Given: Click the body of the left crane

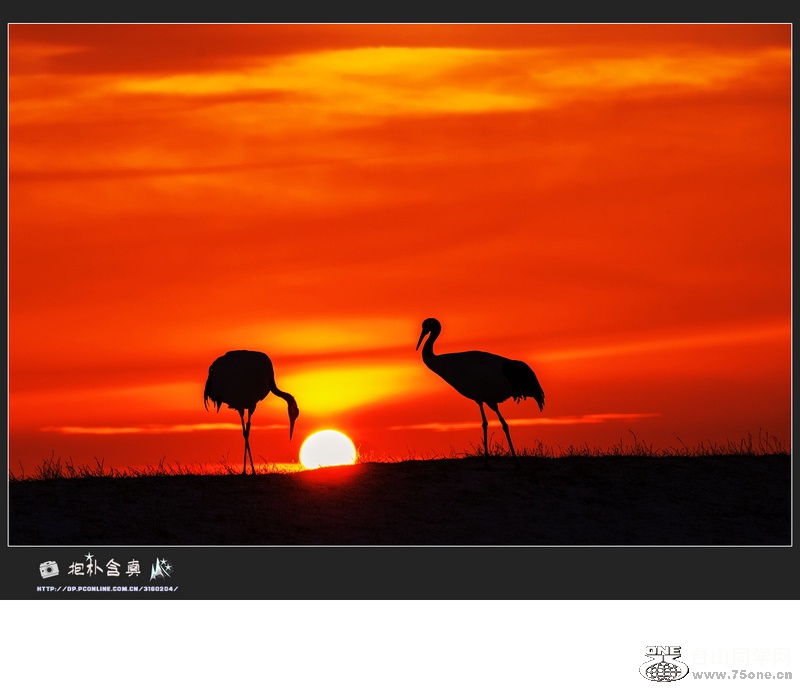Looking at the screenshot, I should point(240,378).
